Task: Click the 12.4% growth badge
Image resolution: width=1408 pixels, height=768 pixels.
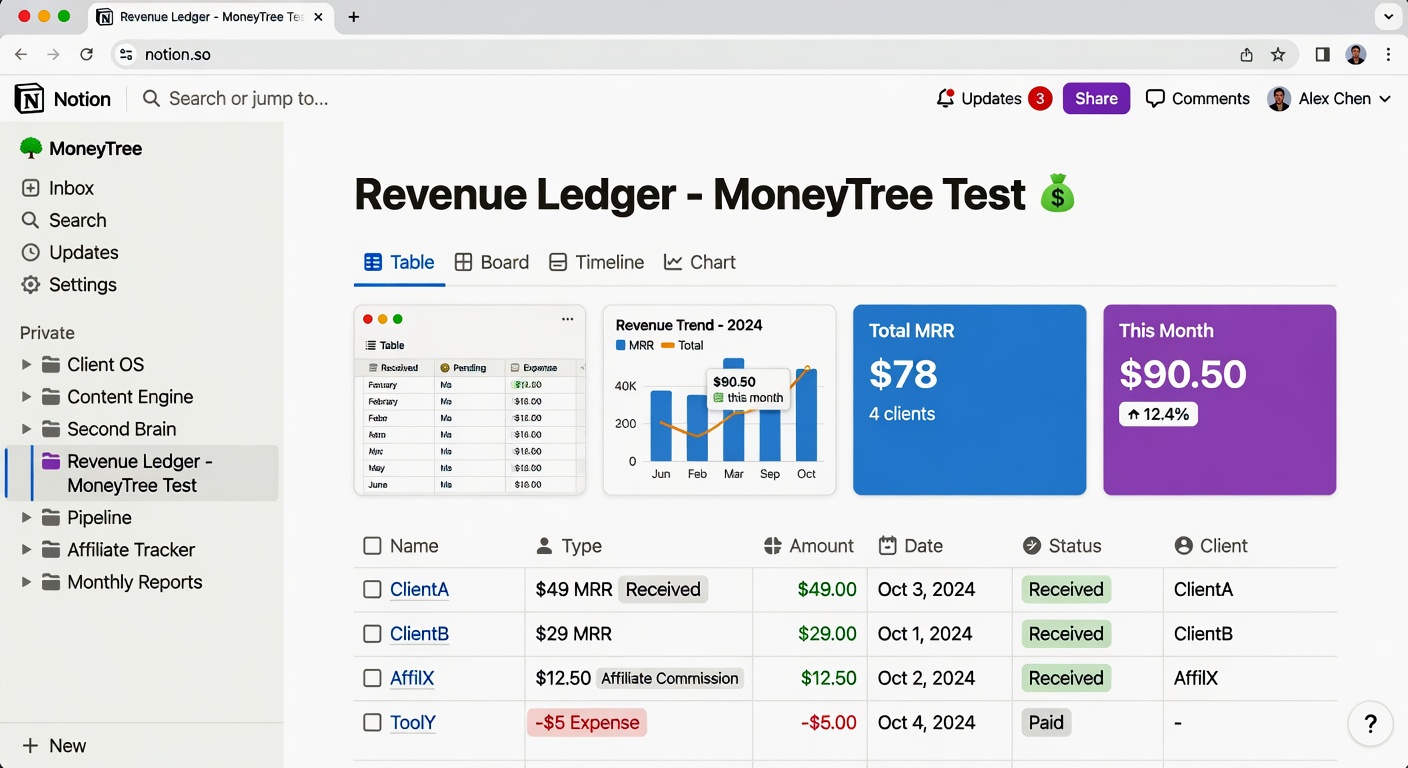Action: pos(1158,414)
